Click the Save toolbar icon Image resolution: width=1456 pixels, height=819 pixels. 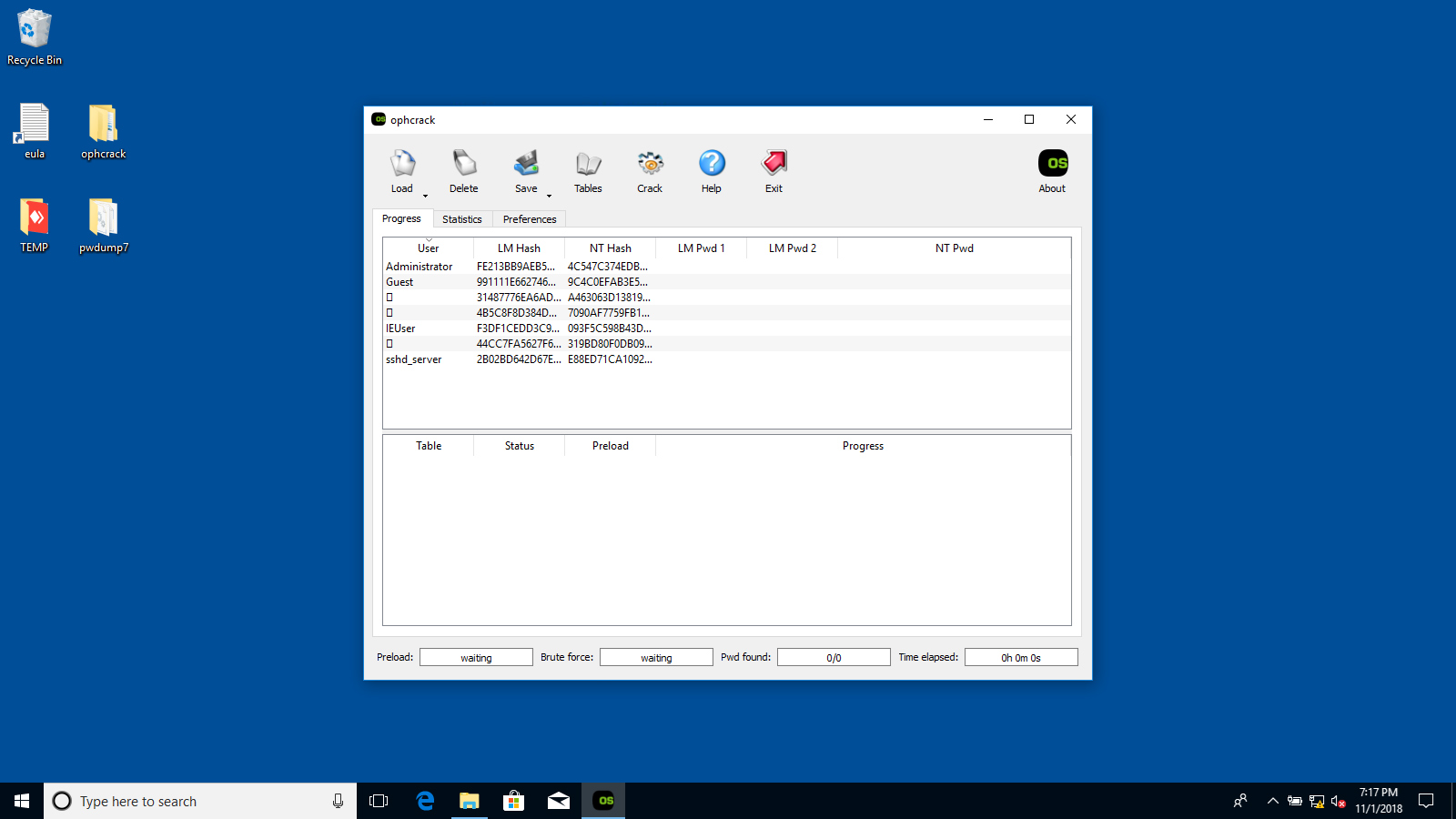(526, 171)
